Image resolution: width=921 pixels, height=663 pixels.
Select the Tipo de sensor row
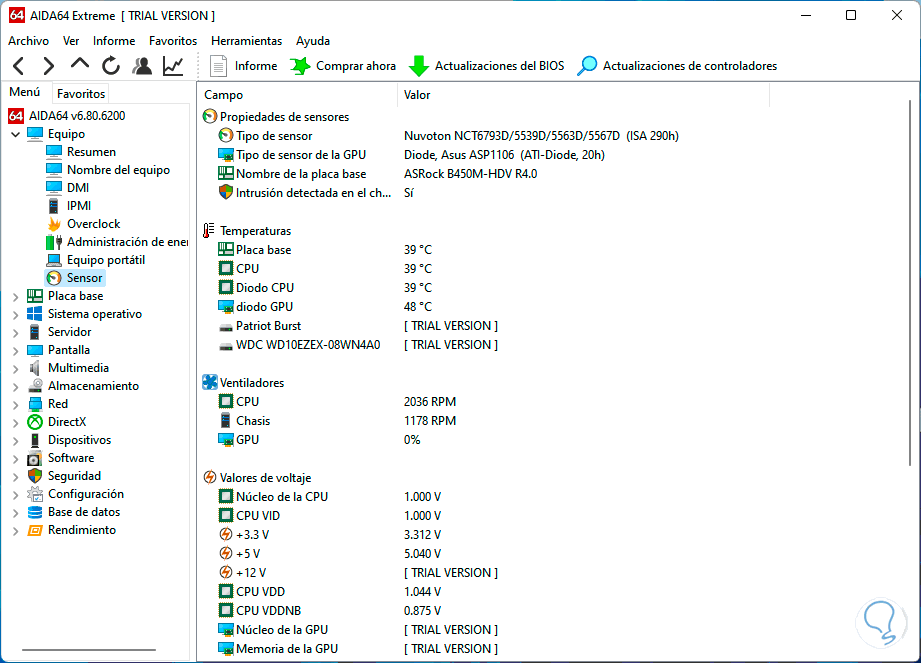(x=448, y=136)
